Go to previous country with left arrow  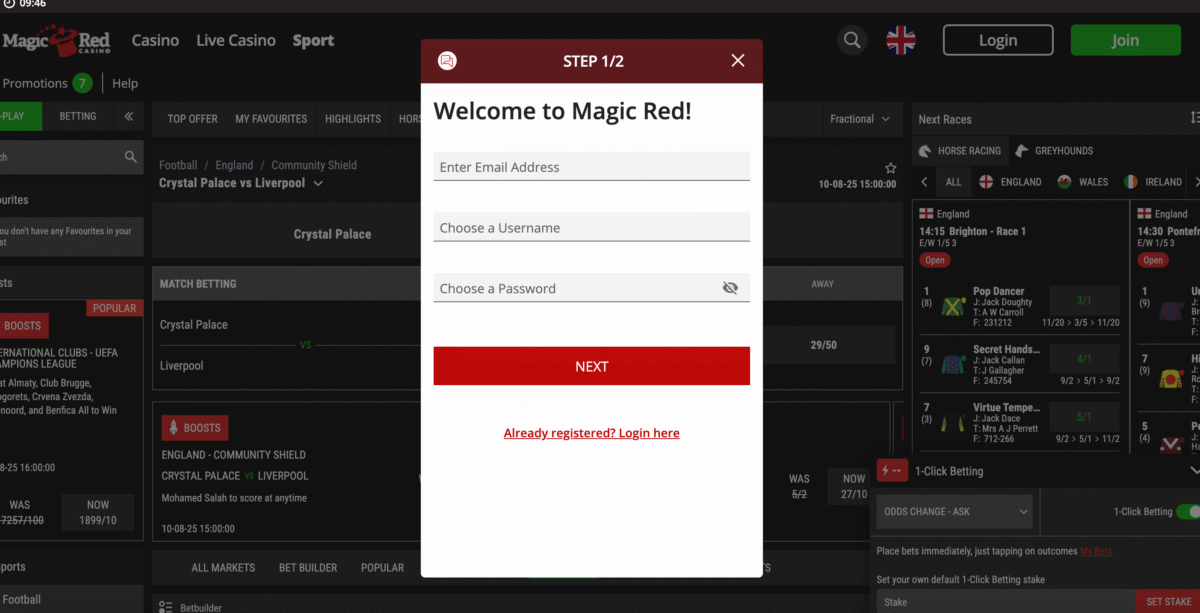(x=924, y=182)
